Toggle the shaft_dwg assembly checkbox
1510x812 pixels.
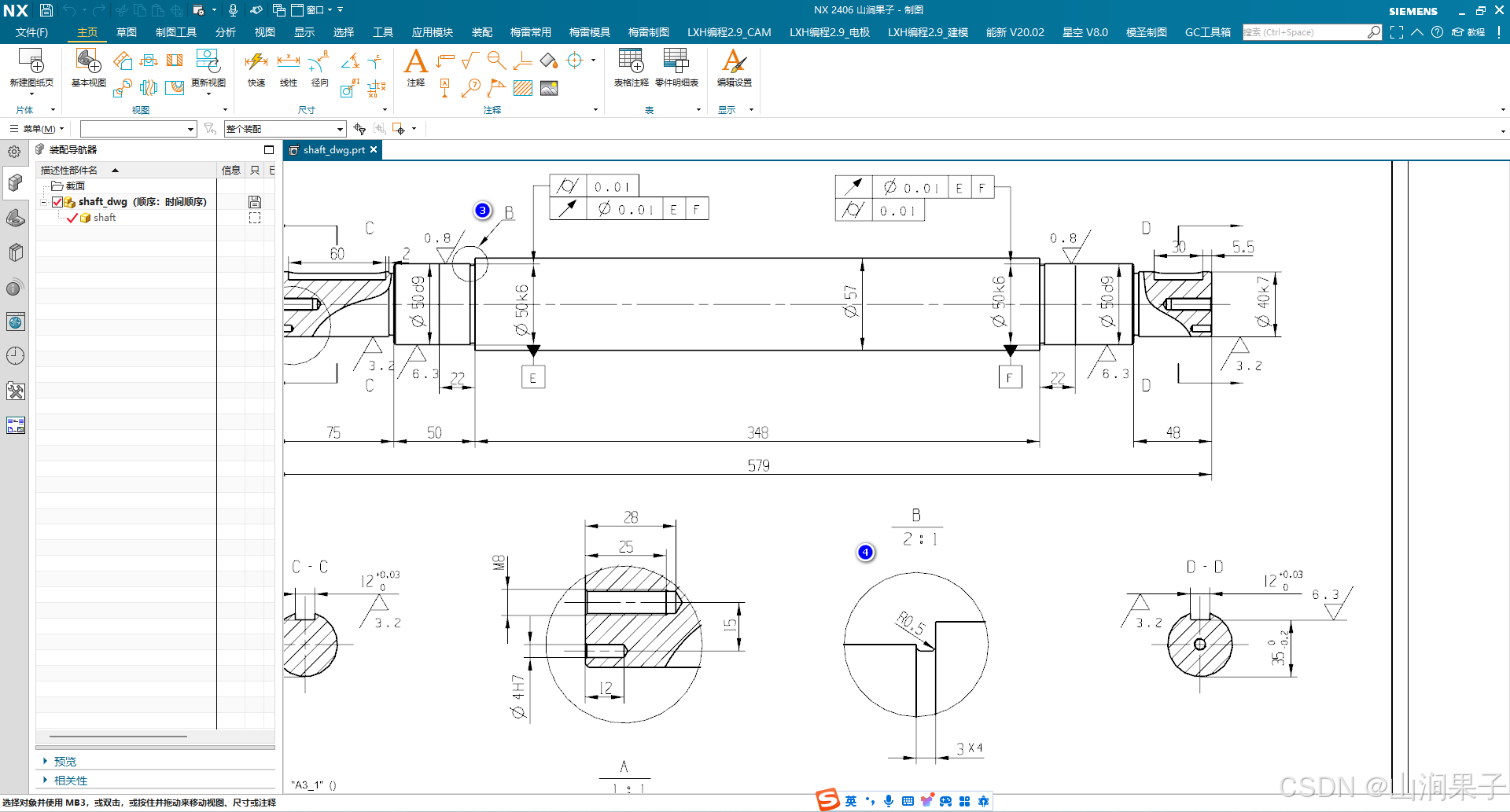pos(57,202)
